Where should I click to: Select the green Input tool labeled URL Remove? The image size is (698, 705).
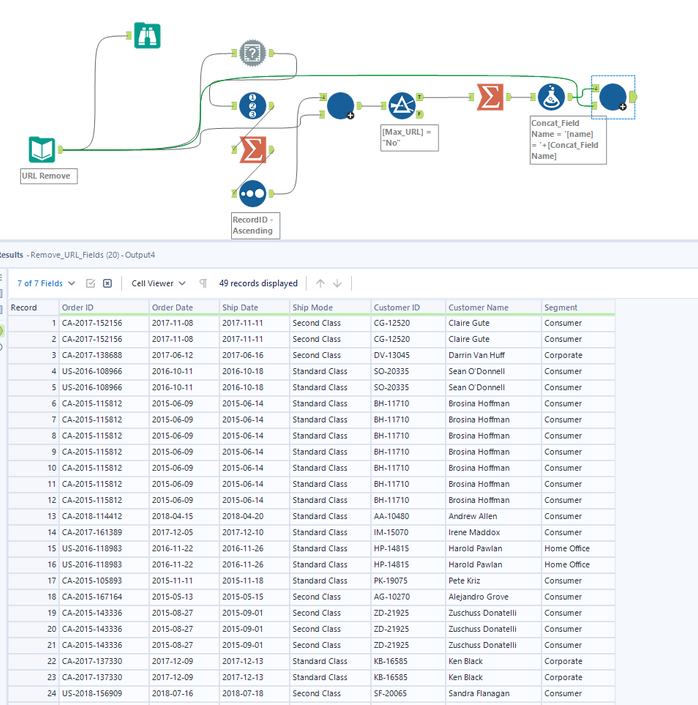pyautogui.click(x=42, y=150)
